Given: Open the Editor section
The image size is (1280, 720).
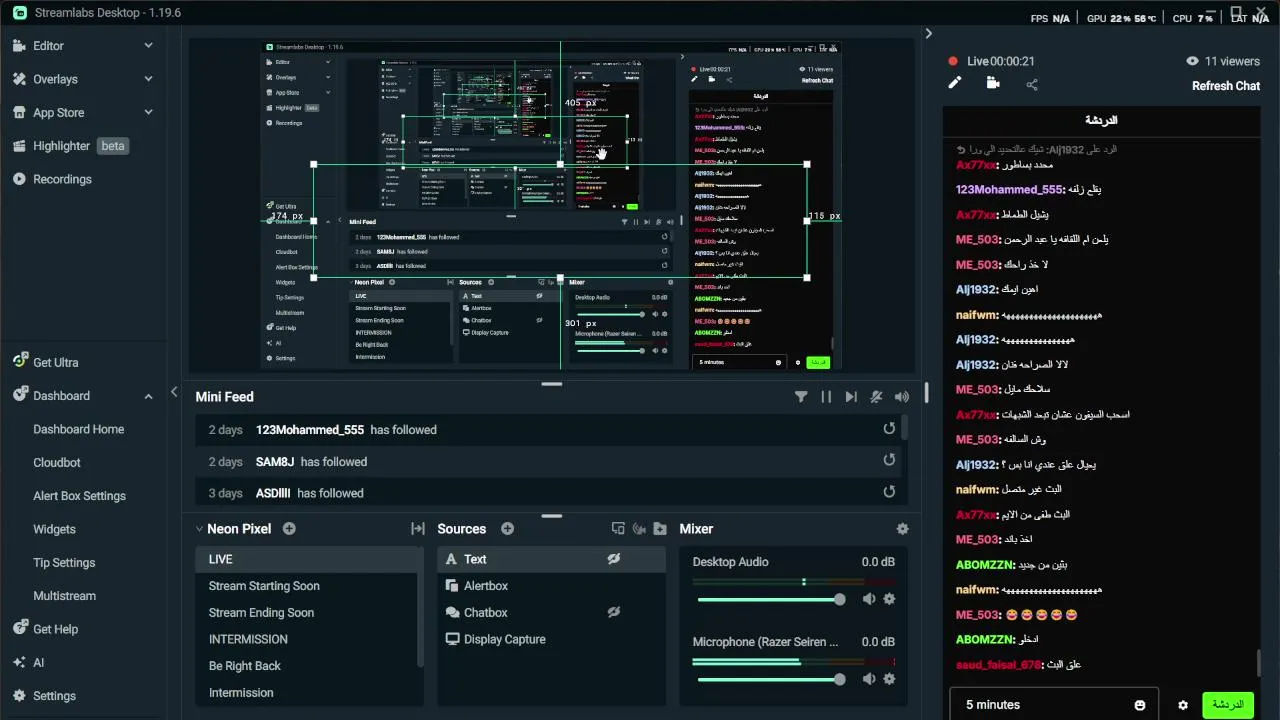Looking at the screenshot, I should [48, 46].
